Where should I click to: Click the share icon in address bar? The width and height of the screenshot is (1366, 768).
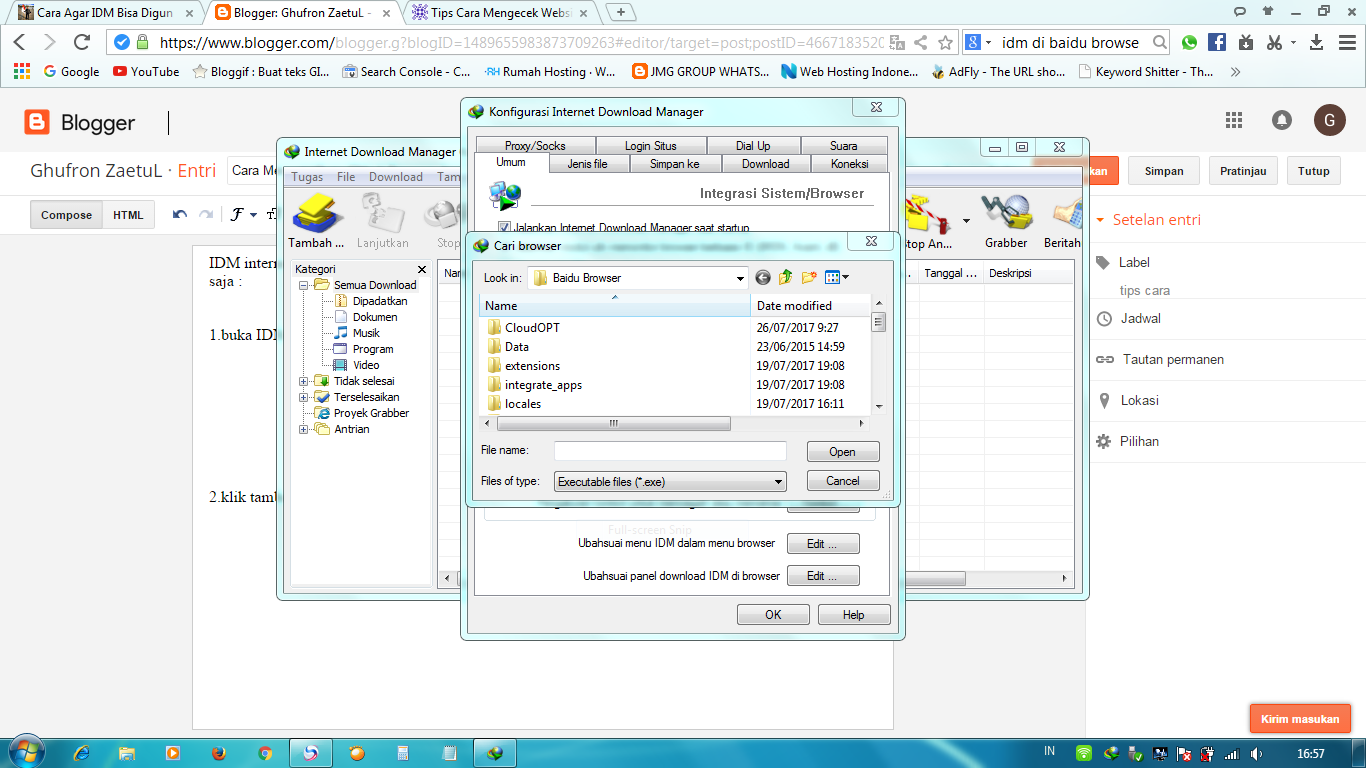921,42
